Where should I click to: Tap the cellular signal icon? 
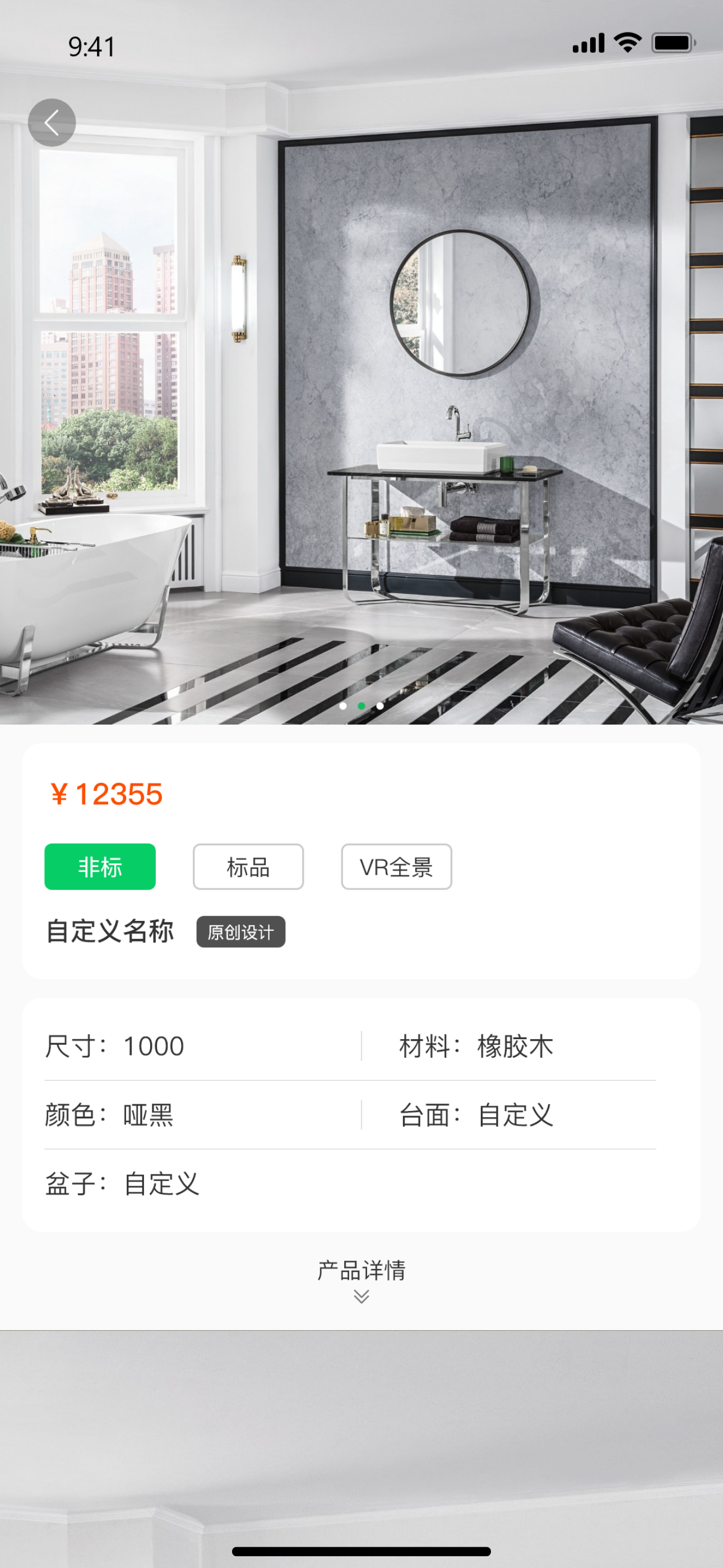(x=588, y=43)
